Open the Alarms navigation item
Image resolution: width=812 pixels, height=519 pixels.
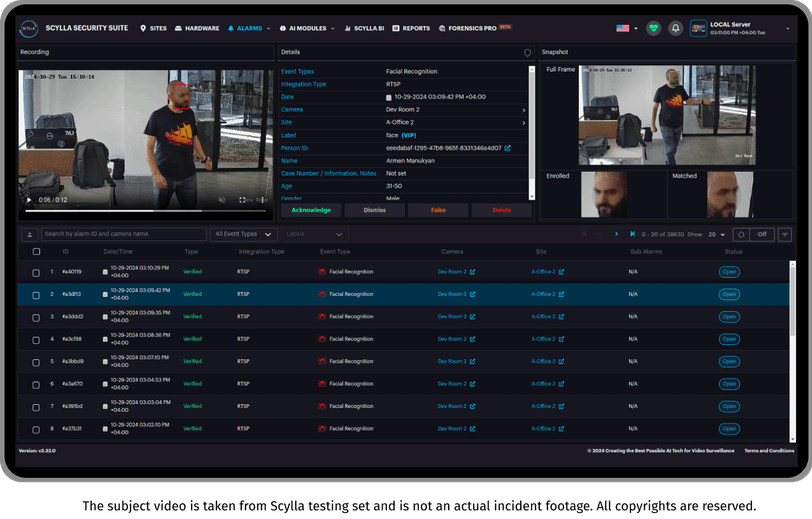pyautogui.click(x=249, y=28)
